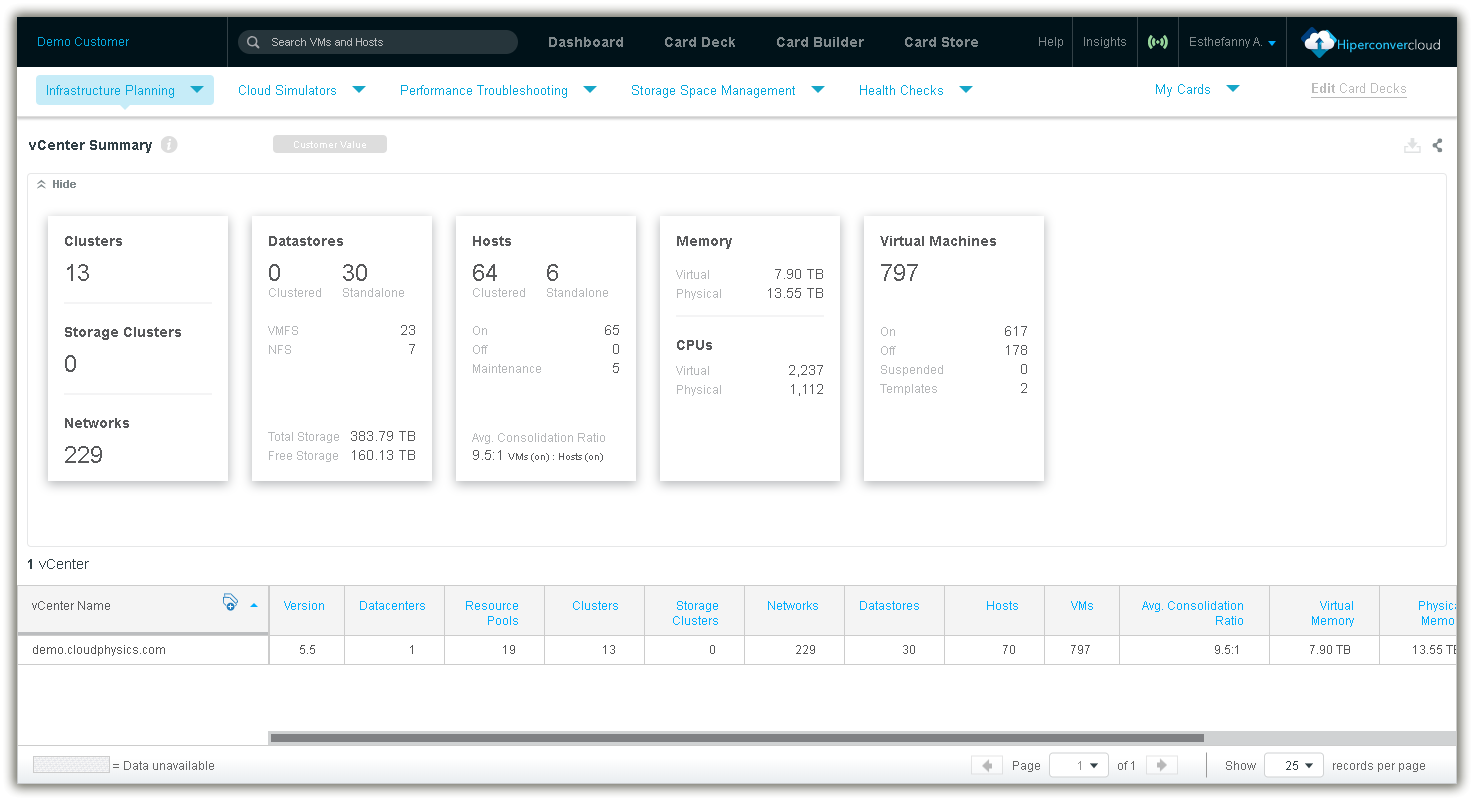Click the horizontal table scrollbar

736,738
